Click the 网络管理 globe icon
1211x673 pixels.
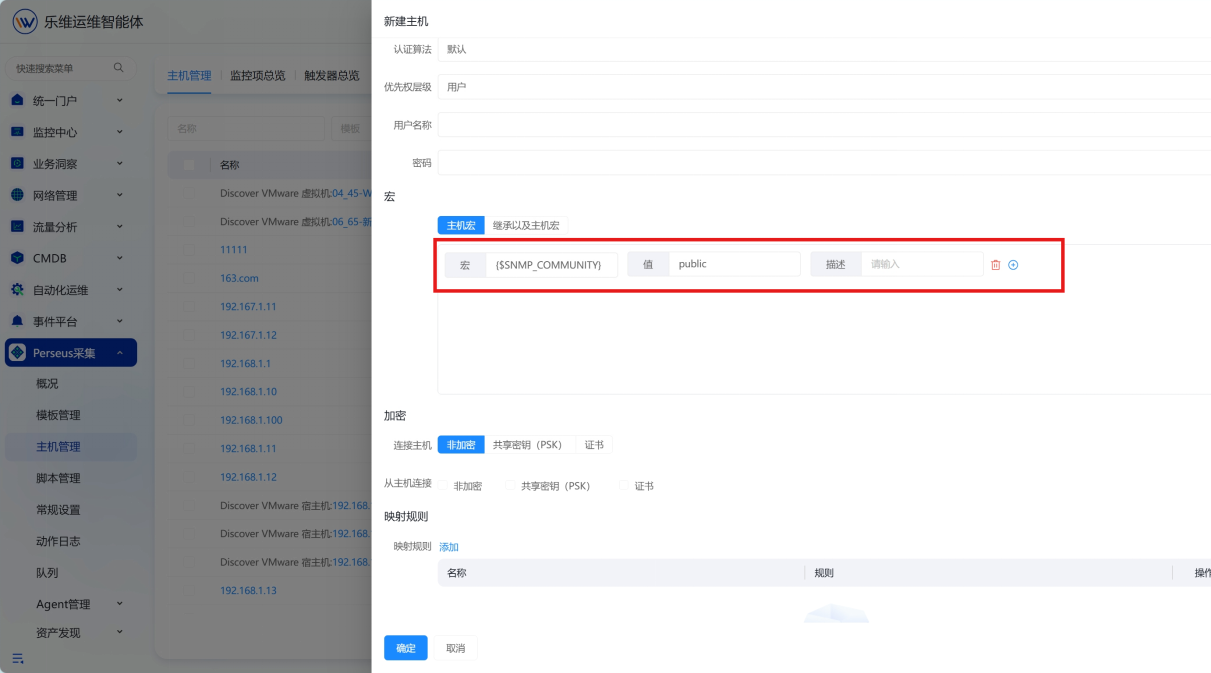[17, 195]
